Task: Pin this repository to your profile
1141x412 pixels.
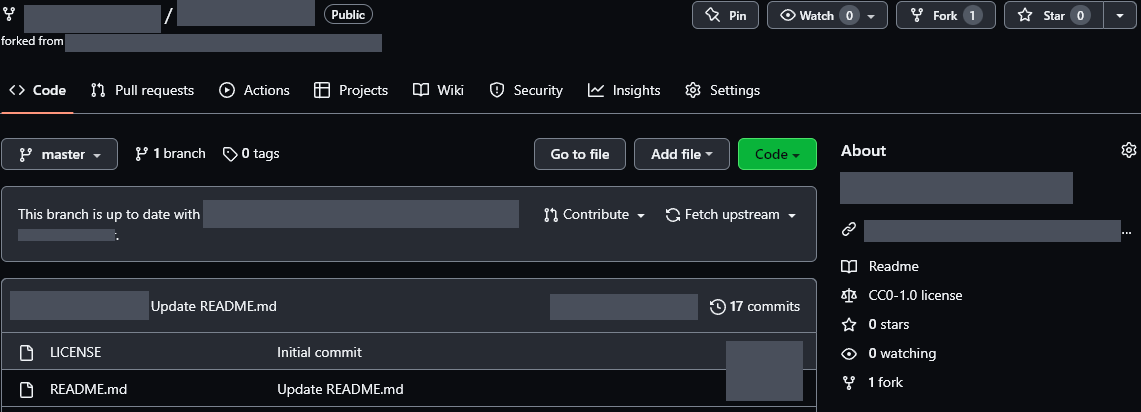Action: (x=726, y=16)
